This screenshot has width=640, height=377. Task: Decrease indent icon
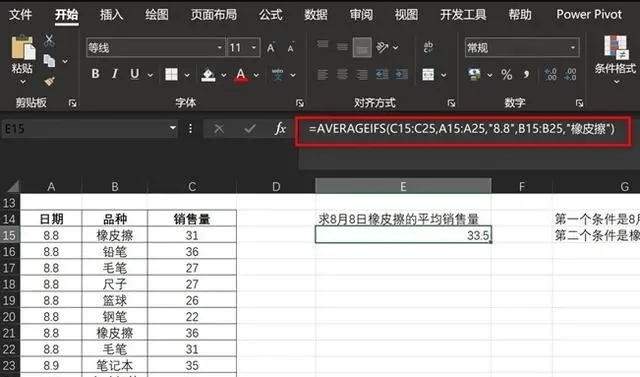(x=382, y=74)
